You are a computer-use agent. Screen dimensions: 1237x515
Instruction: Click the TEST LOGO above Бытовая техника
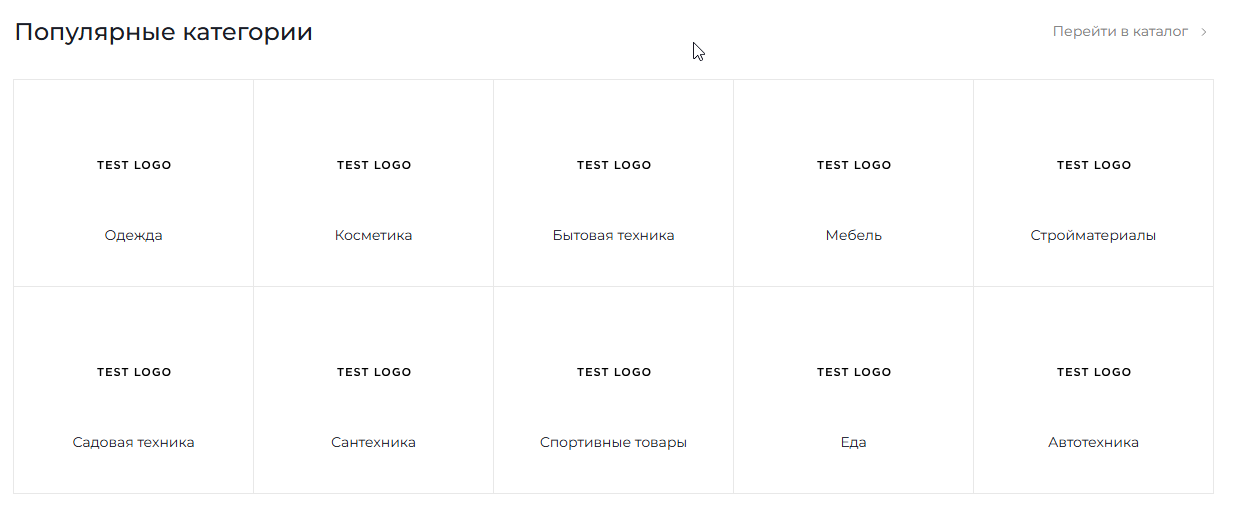pyautogui.click(x=614, y=165)
